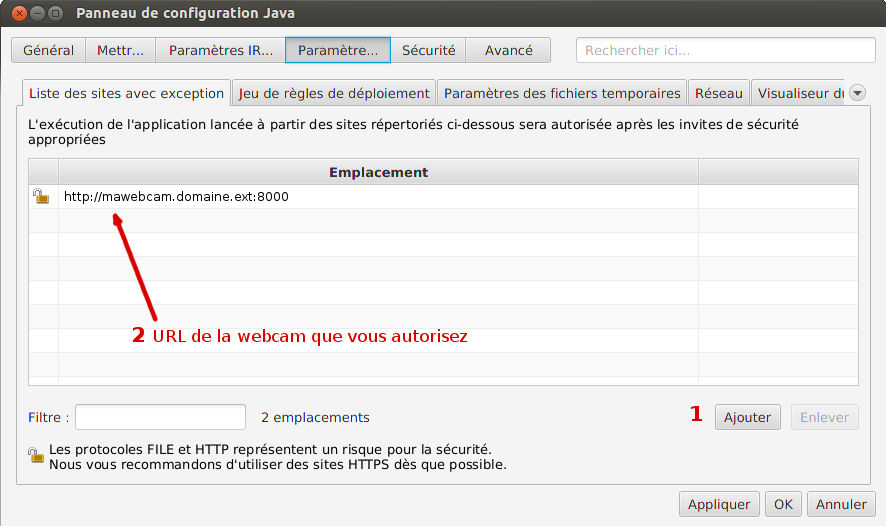Close the Panneau de configuration Java window
The height and width of the screenshot is (526, 886).
20,13
